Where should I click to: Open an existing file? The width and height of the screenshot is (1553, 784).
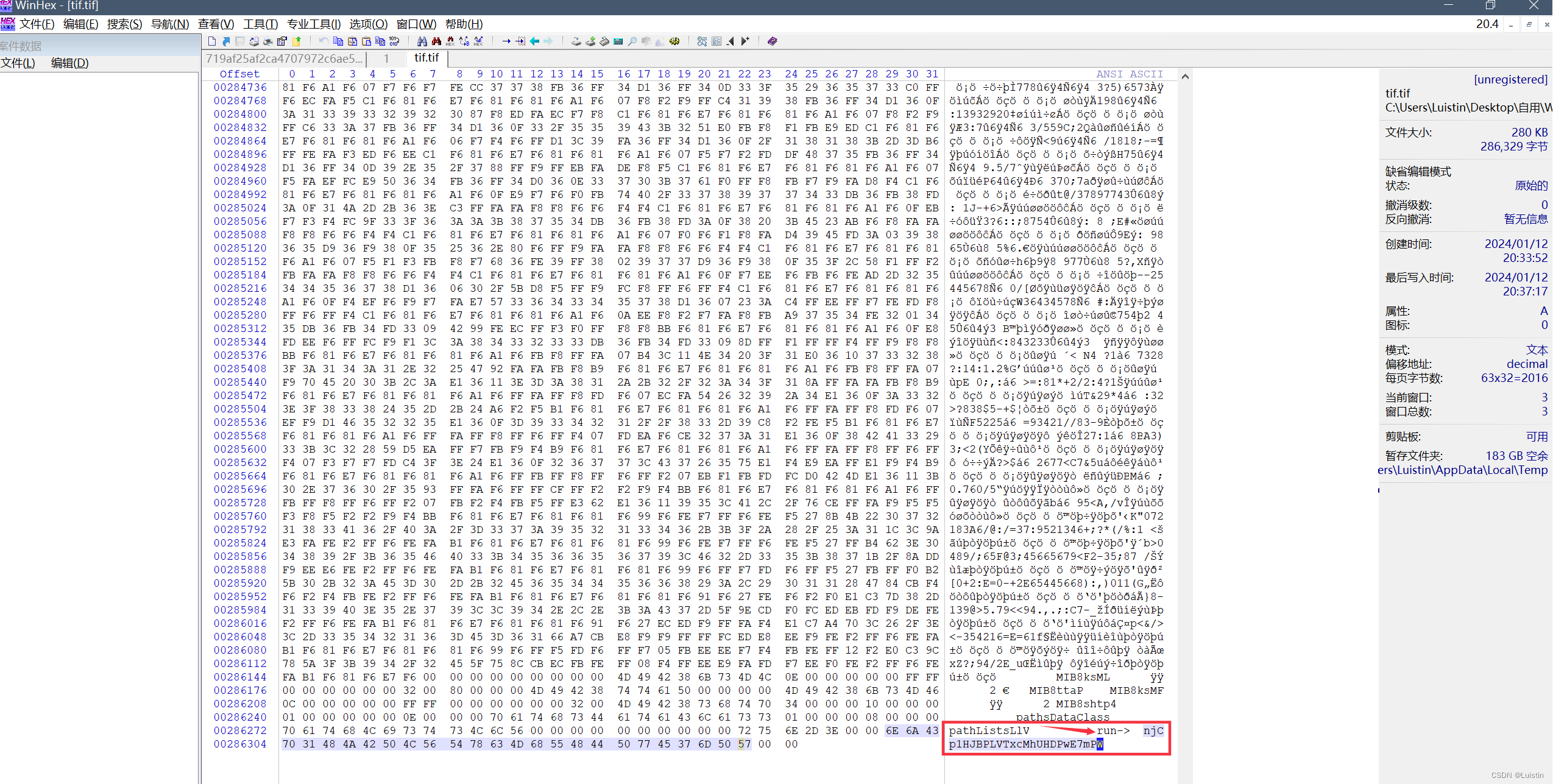[226, 41]
